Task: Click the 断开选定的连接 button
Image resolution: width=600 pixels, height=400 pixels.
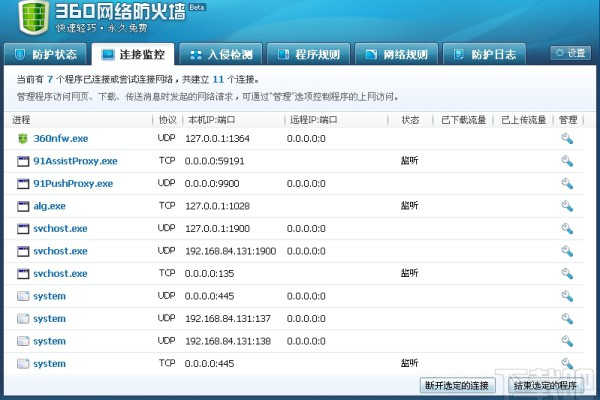Action: tap(457, 385)
